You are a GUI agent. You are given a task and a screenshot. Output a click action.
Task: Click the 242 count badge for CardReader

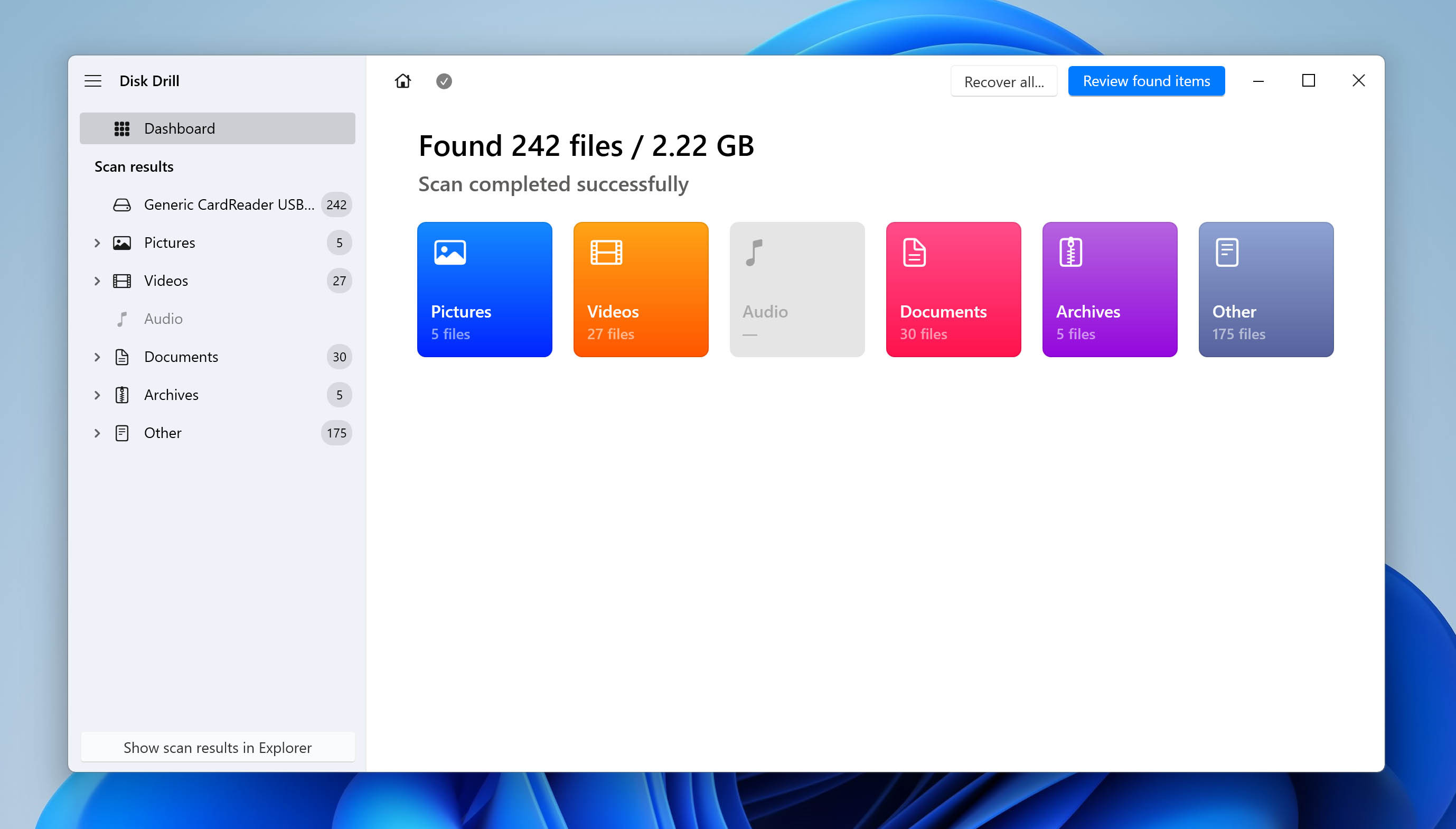point(336,204)
